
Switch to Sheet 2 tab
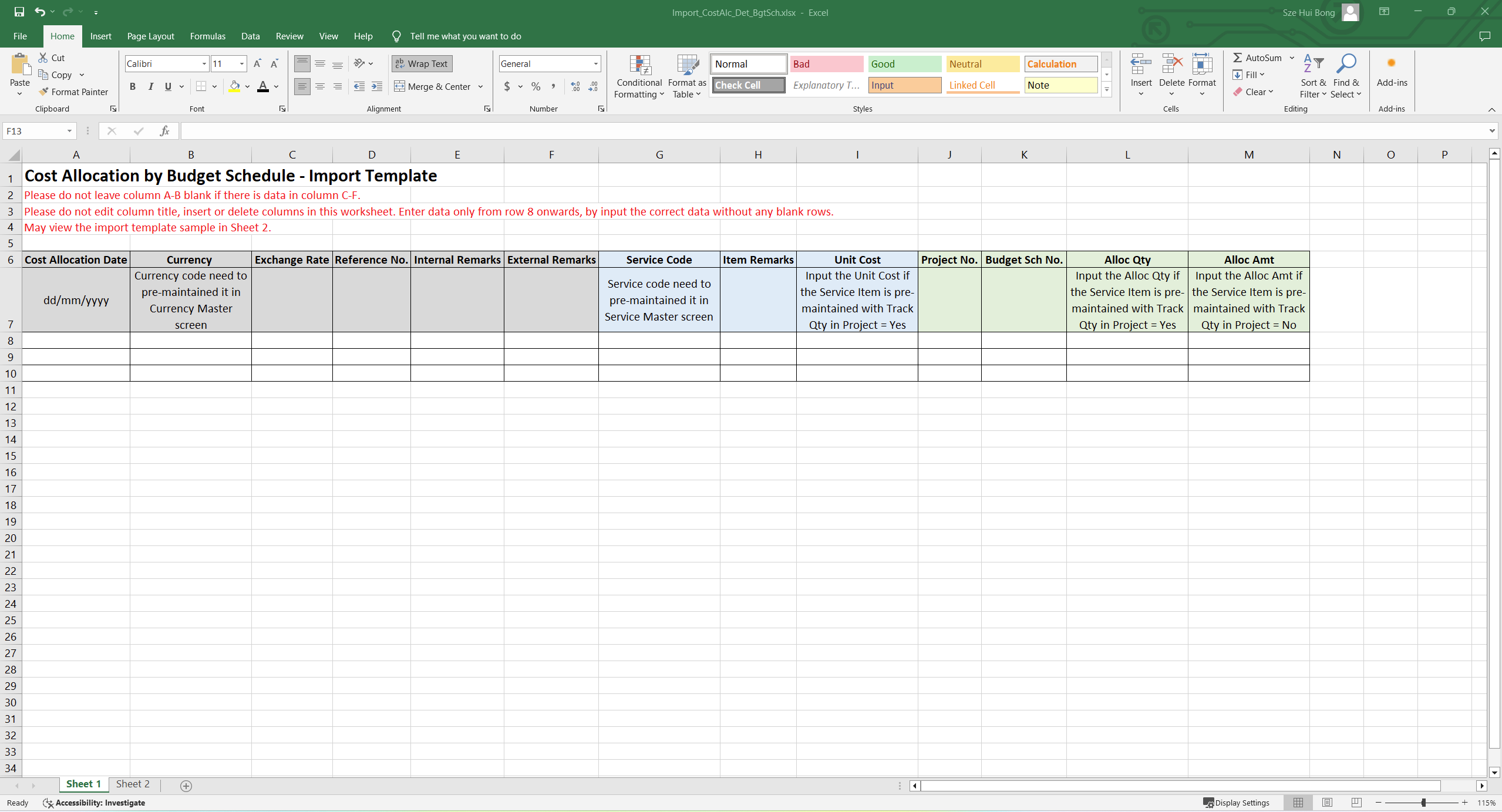(x=133, y=784)
